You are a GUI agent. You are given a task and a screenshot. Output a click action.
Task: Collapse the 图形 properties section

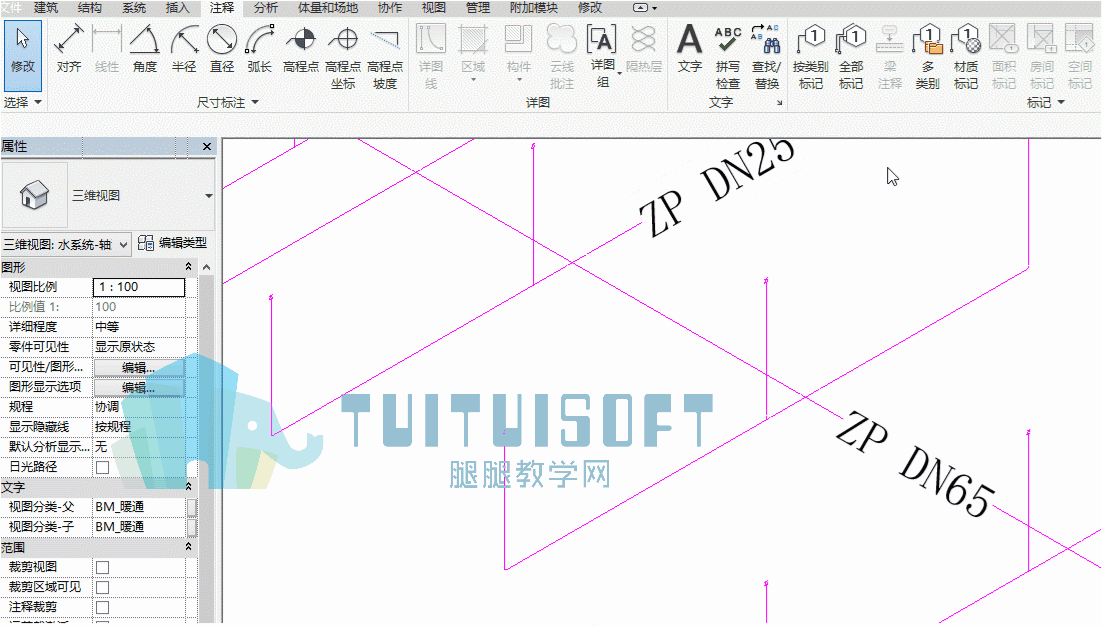click(x=188, y=267)
